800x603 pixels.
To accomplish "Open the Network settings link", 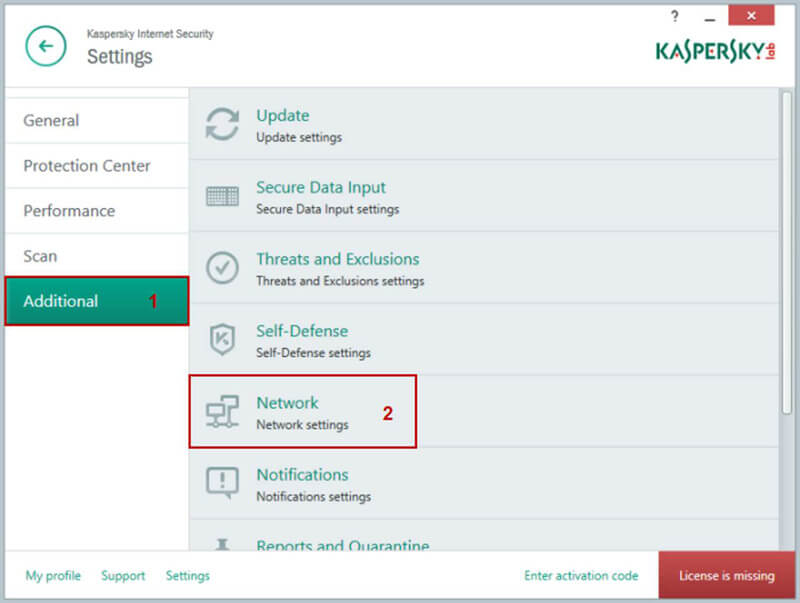I will (x=287, y=403).
